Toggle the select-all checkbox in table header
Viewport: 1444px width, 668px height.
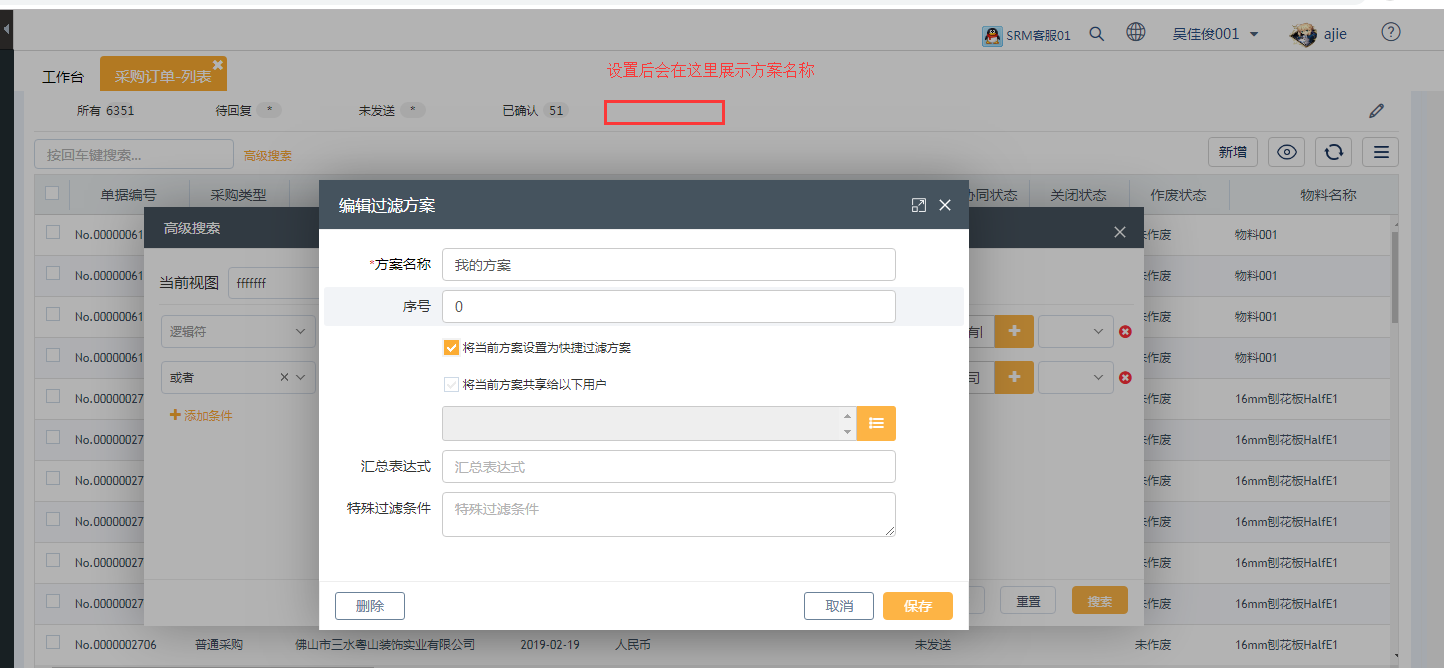(52, 194)
